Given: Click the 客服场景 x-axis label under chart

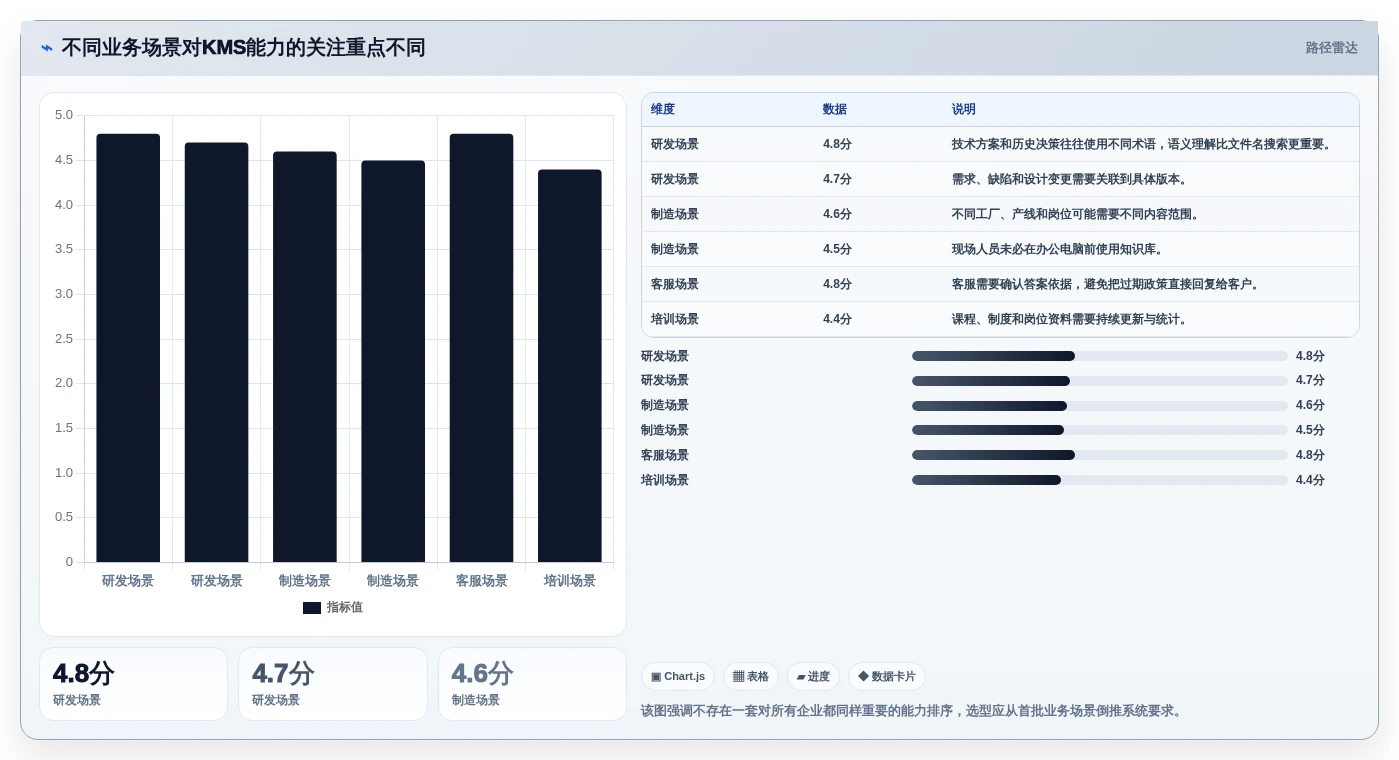Looking at the screenshot, I should click(x=481, y=581).
